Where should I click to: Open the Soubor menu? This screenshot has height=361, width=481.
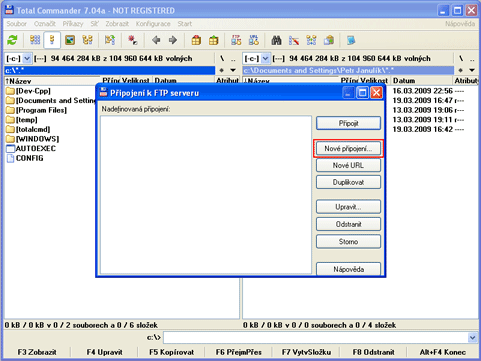pos(16,24)
